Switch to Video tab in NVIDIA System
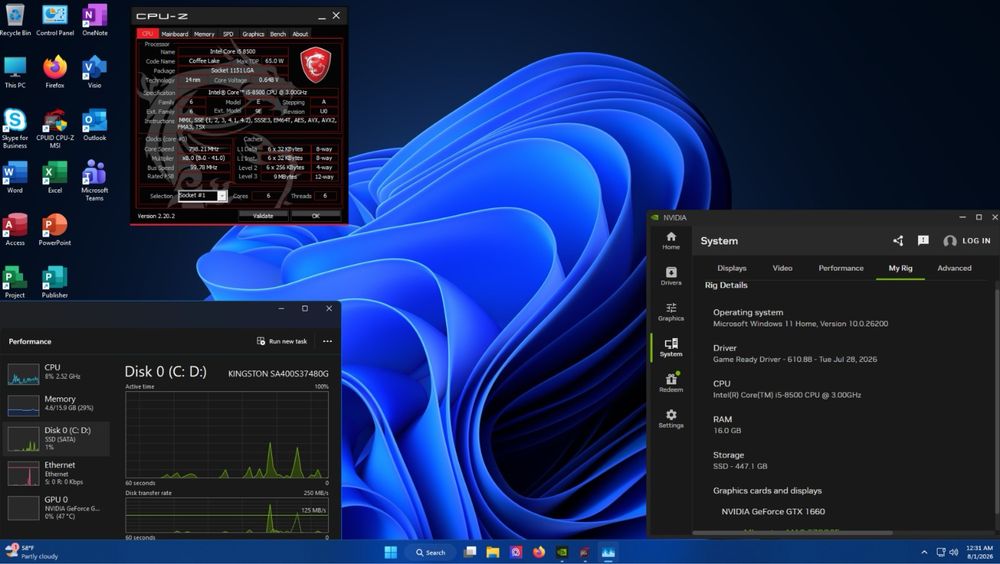The image size is (1000, 564). [783, 268]
